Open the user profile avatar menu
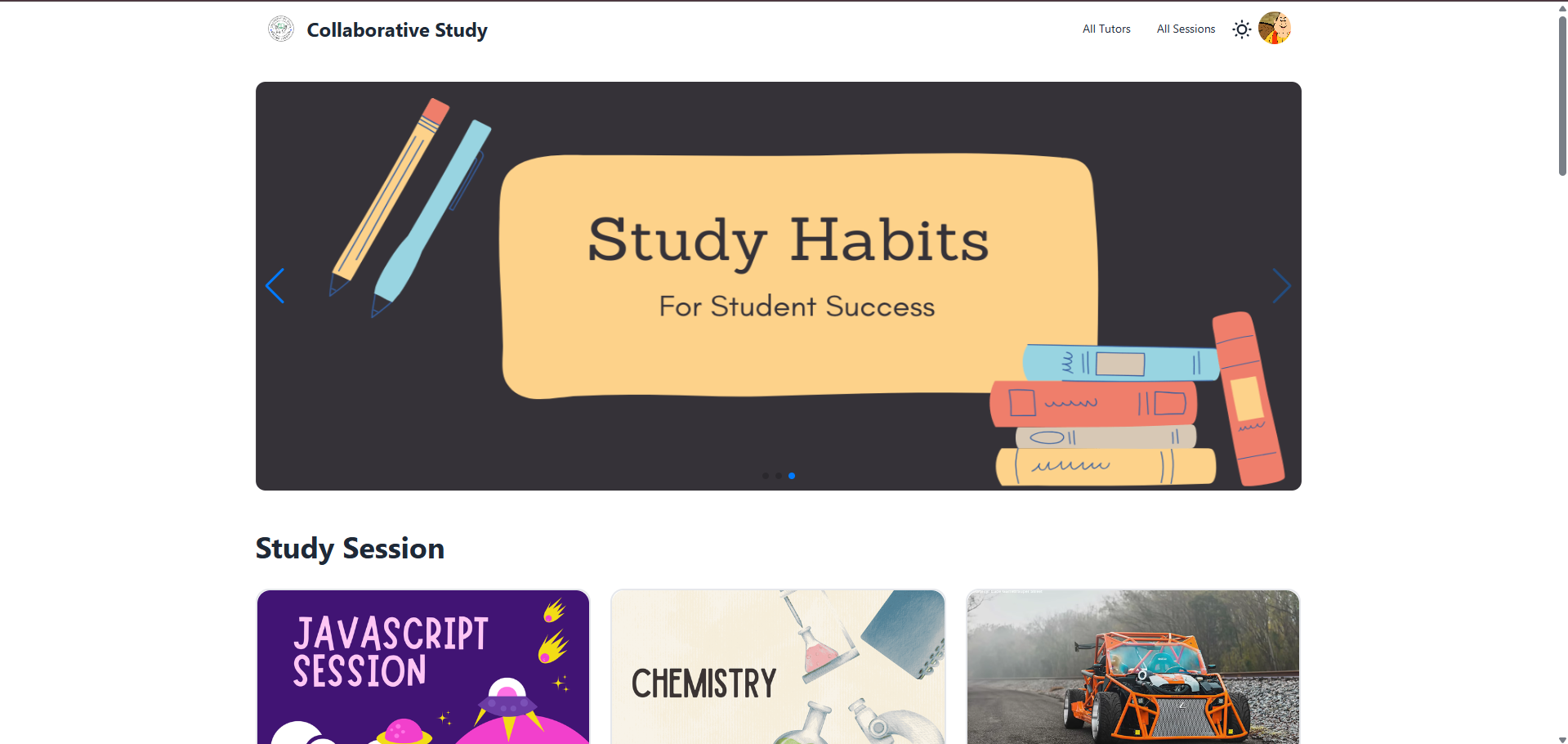 1274,29
